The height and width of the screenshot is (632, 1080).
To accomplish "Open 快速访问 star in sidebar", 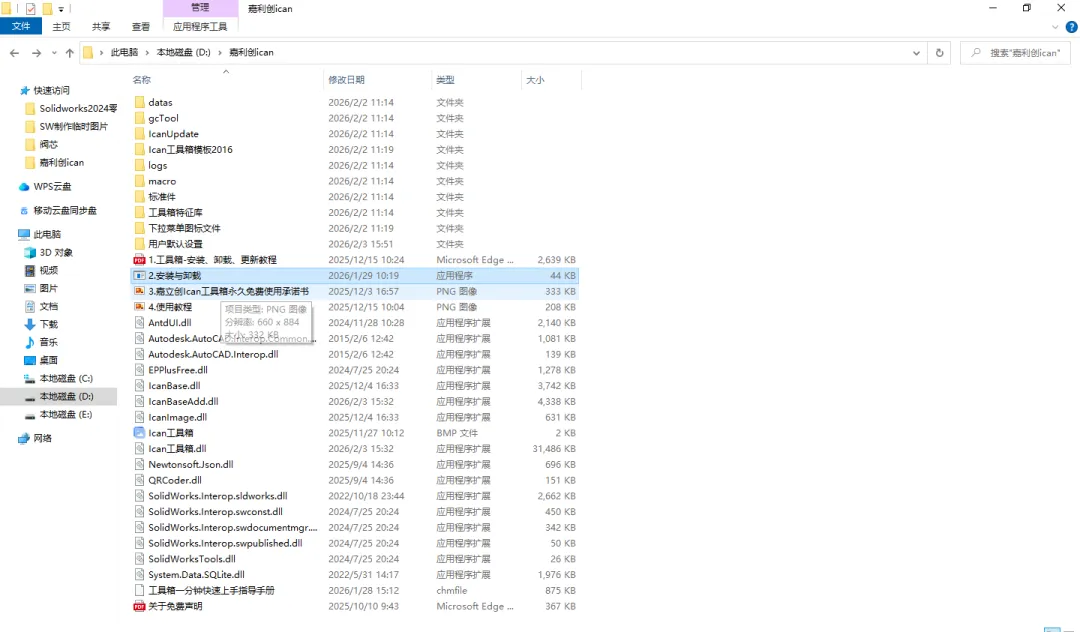I will [25, 91].
